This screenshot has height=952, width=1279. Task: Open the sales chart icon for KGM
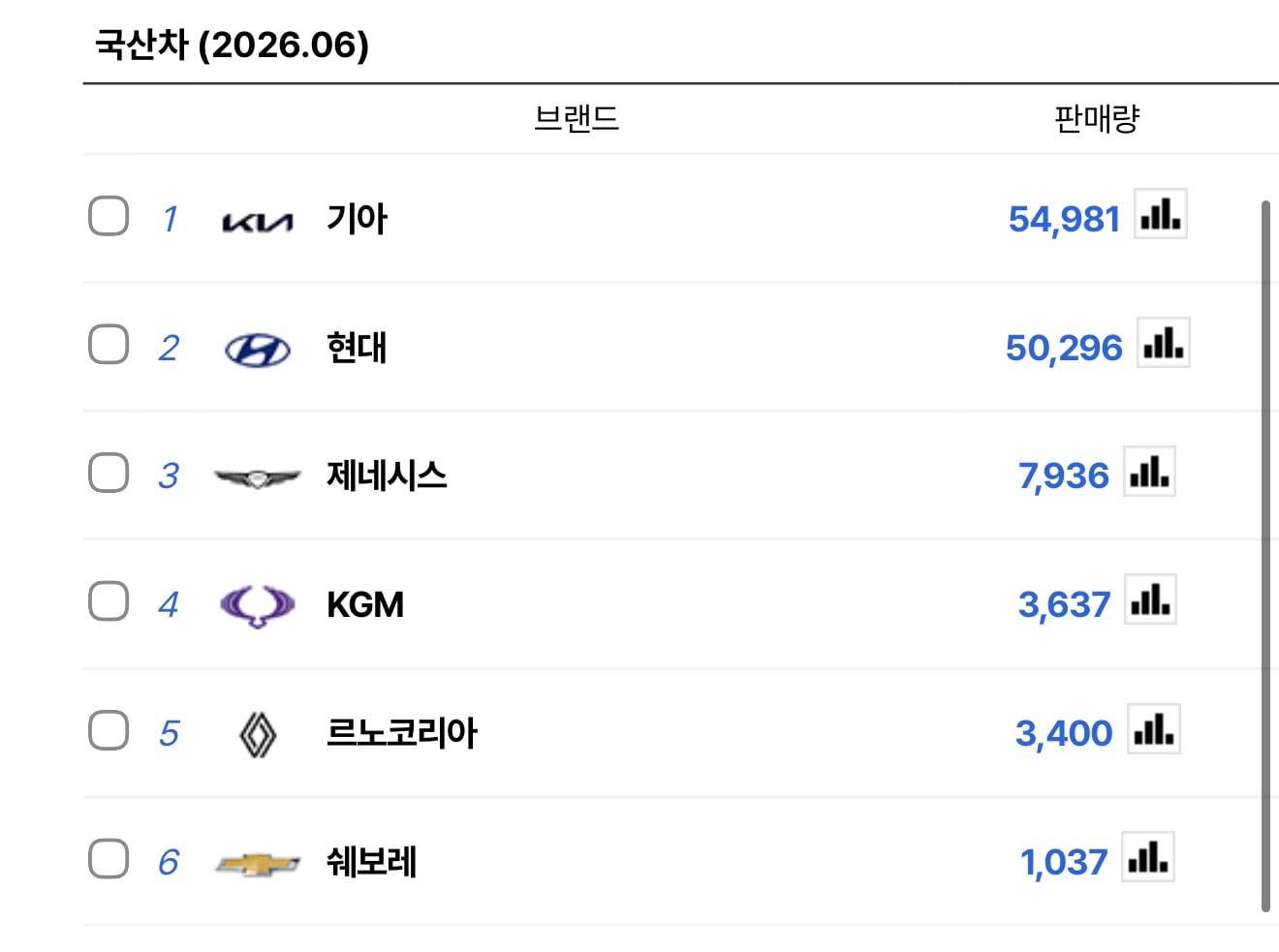pos(1150,599)
